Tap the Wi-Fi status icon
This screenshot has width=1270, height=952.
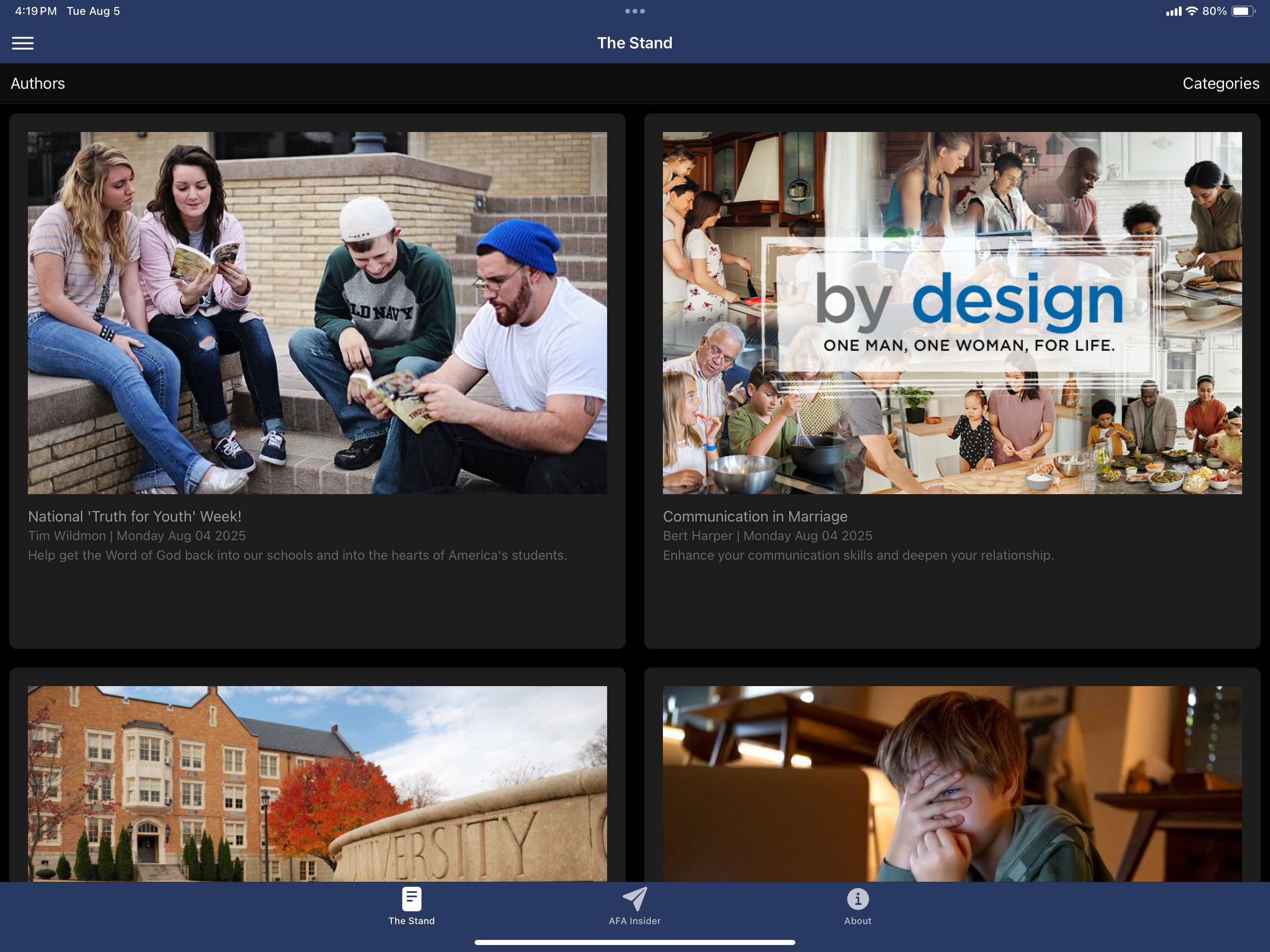[x=1192, y=11]
